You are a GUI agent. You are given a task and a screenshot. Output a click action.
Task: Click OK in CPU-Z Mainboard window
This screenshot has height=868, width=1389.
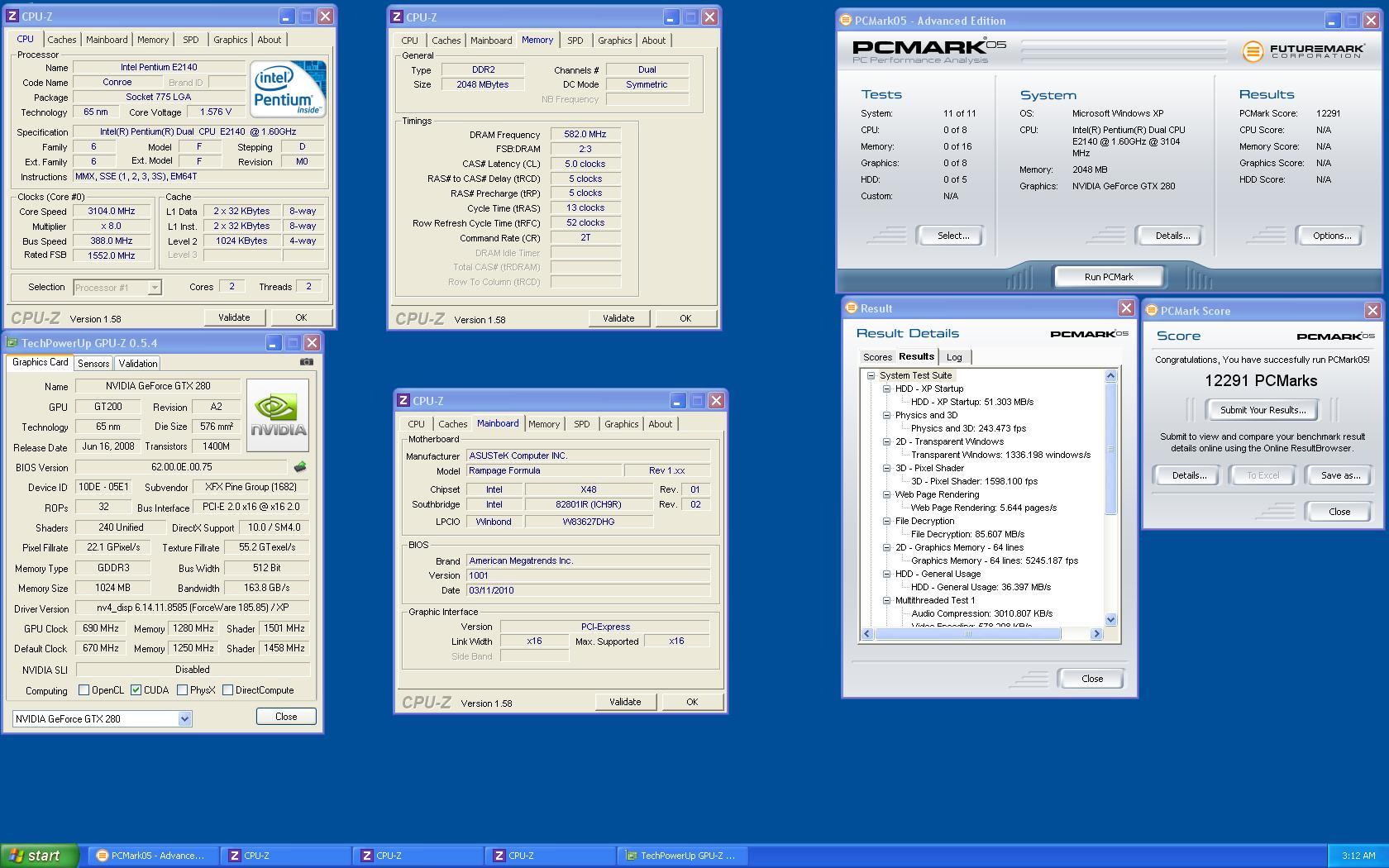pos(692,702)
